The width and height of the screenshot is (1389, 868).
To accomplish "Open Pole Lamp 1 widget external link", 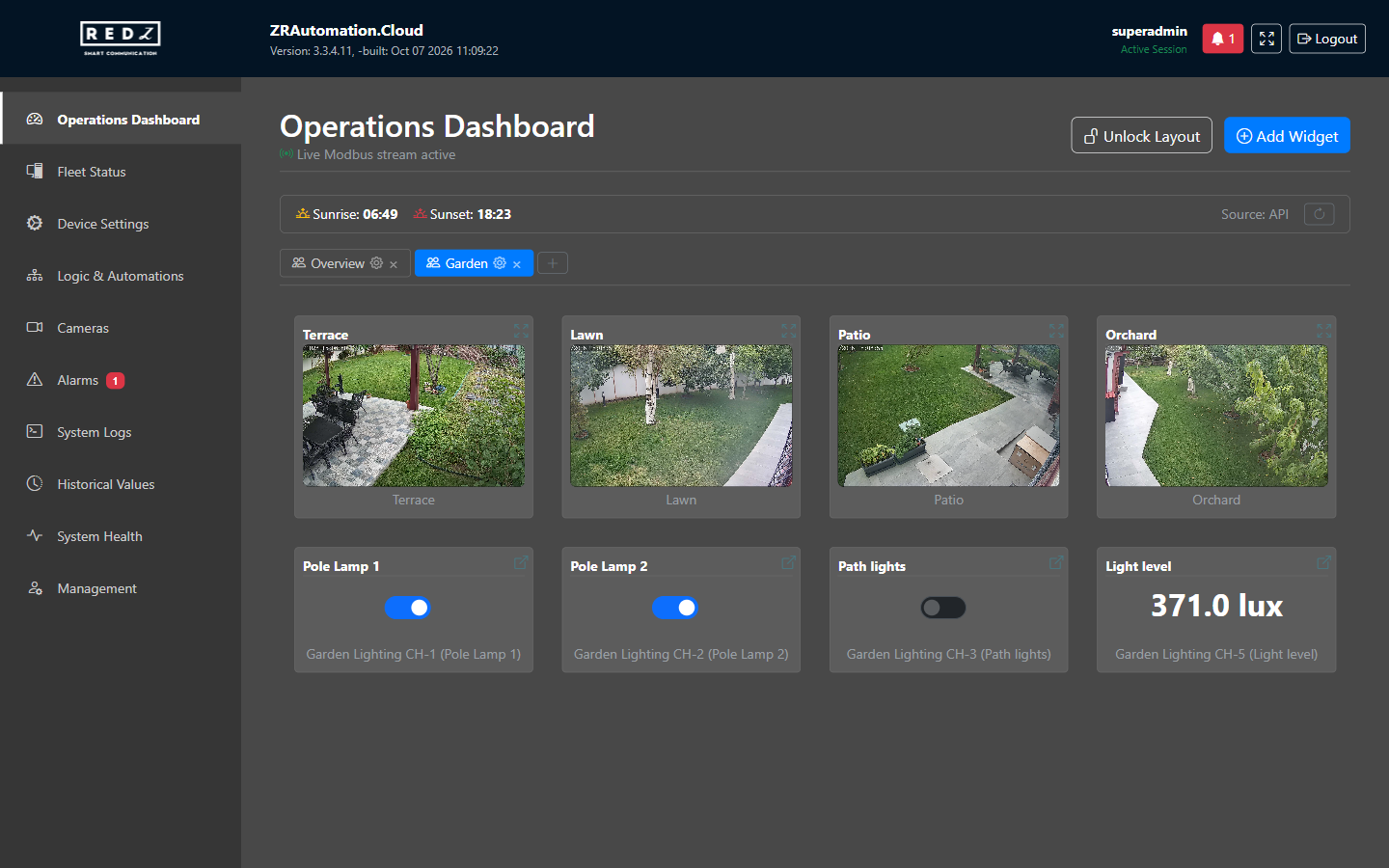I will (521, 562).
